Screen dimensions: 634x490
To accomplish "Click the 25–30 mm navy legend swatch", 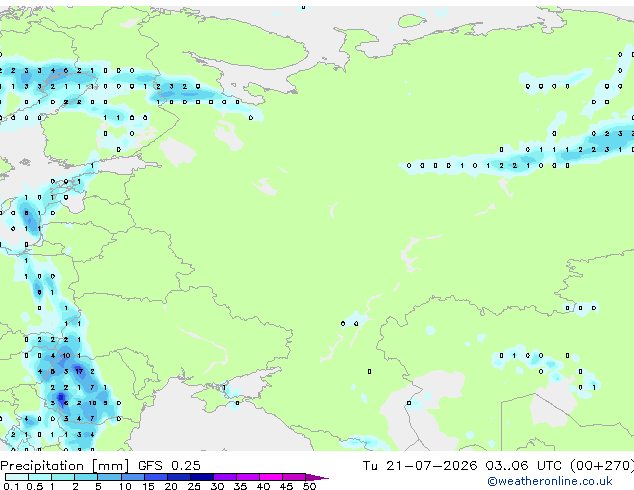I will (x=201, y=477).
